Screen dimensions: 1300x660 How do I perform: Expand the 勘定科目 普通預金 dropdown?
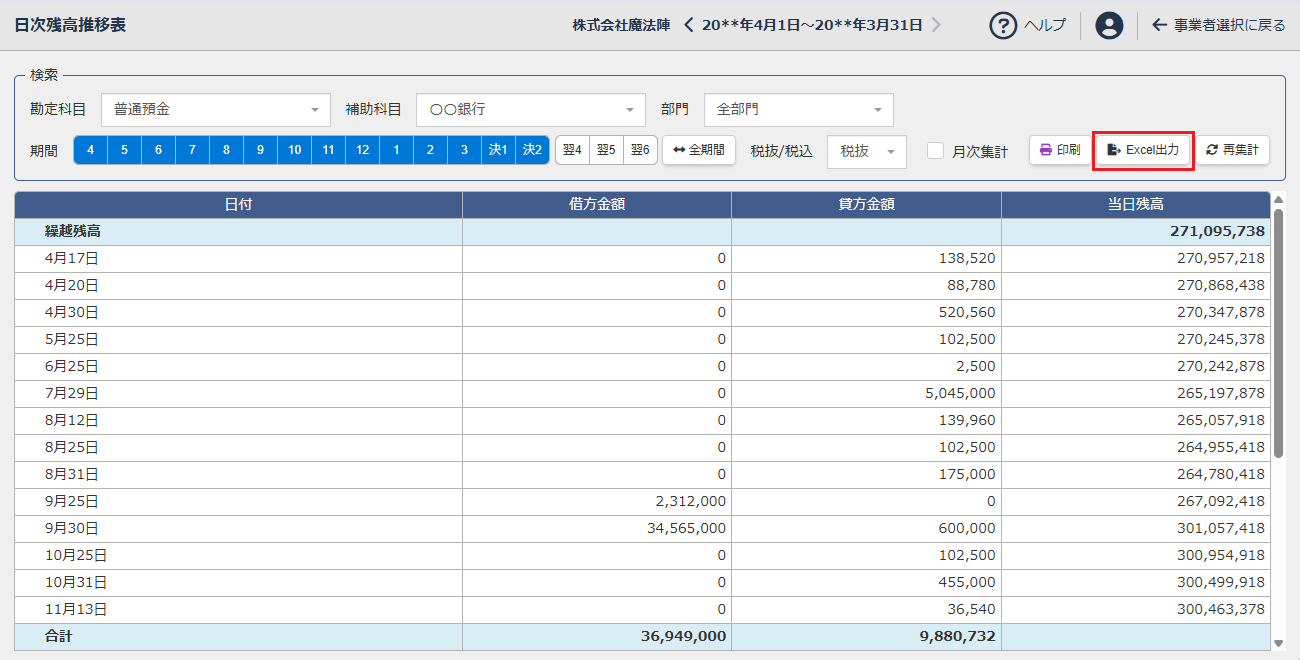pyautogui.click(x=216, y=110)
